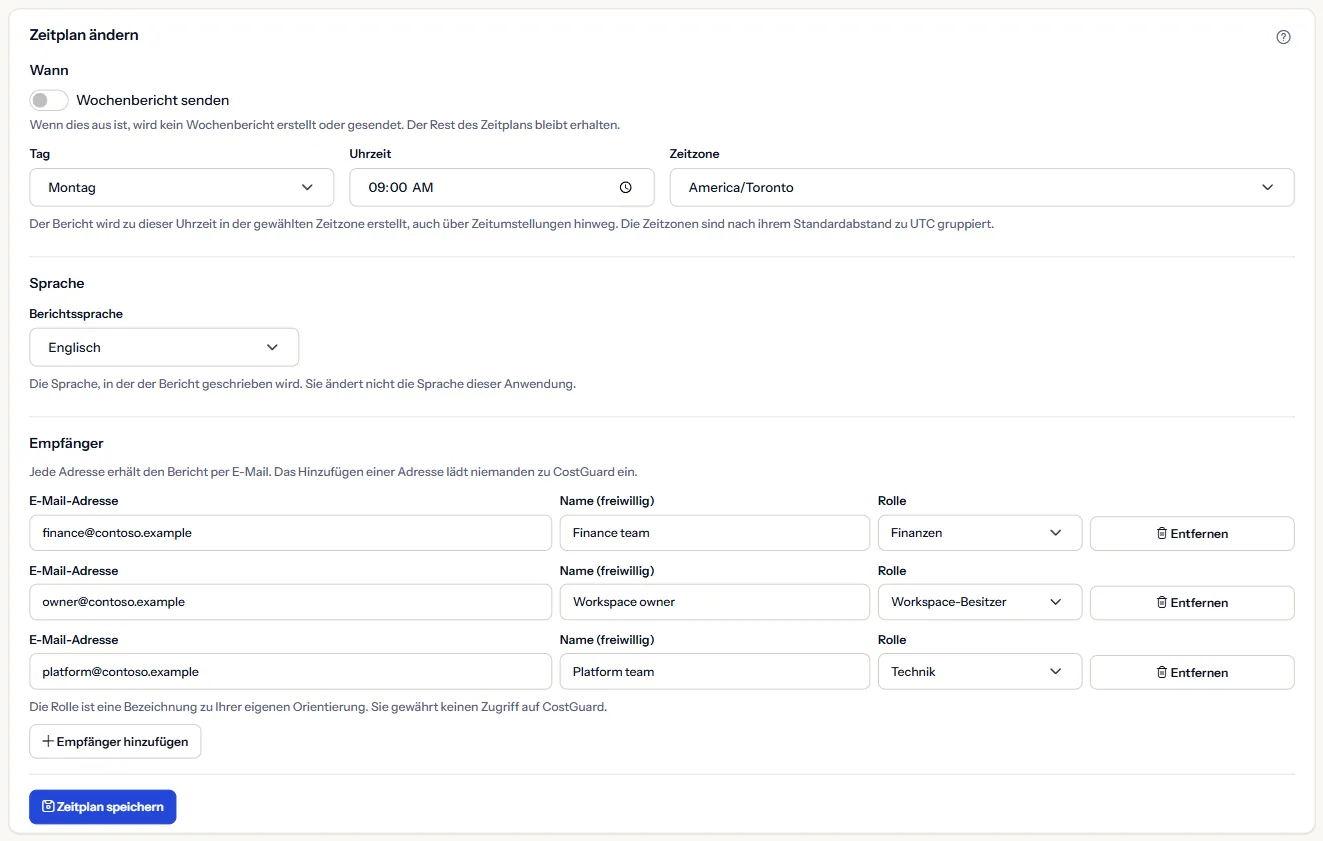This screenshot has width=1323, height=841.
Task: Remove recipient owner@contoso.example with Entfernen
Action: (x=1192, y=602)
